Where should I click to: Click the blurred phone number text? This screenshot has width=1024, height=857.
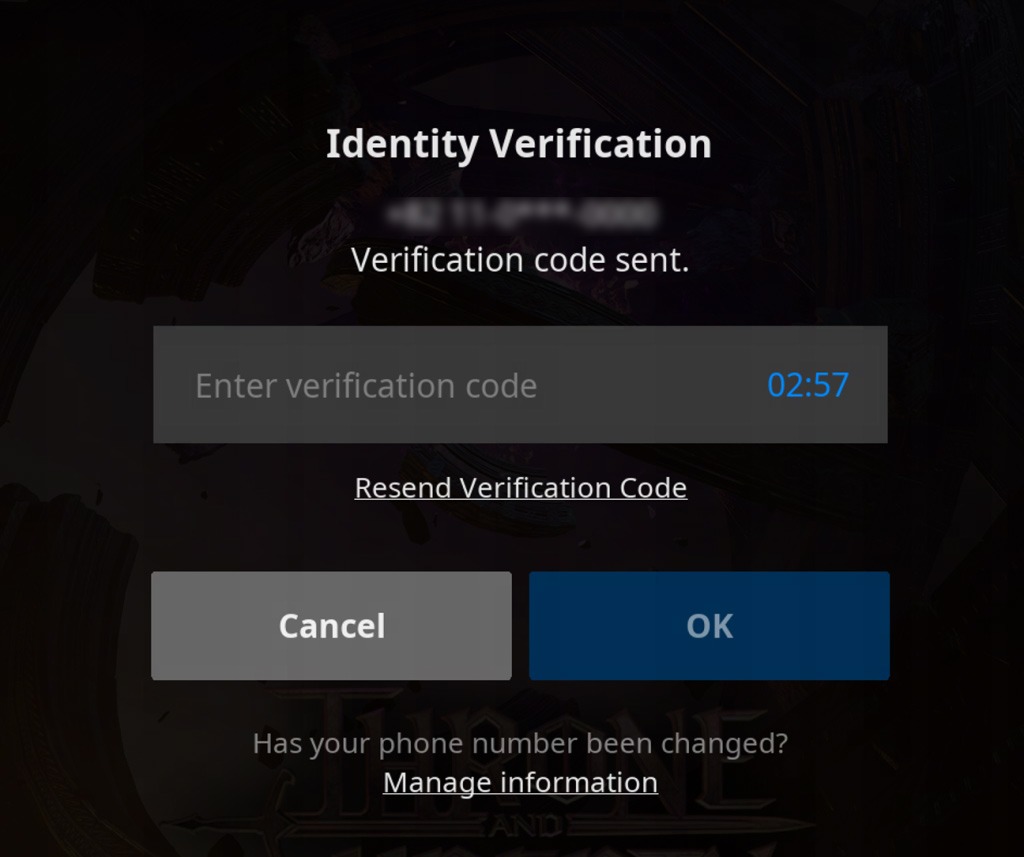click(x=520, y=215)
